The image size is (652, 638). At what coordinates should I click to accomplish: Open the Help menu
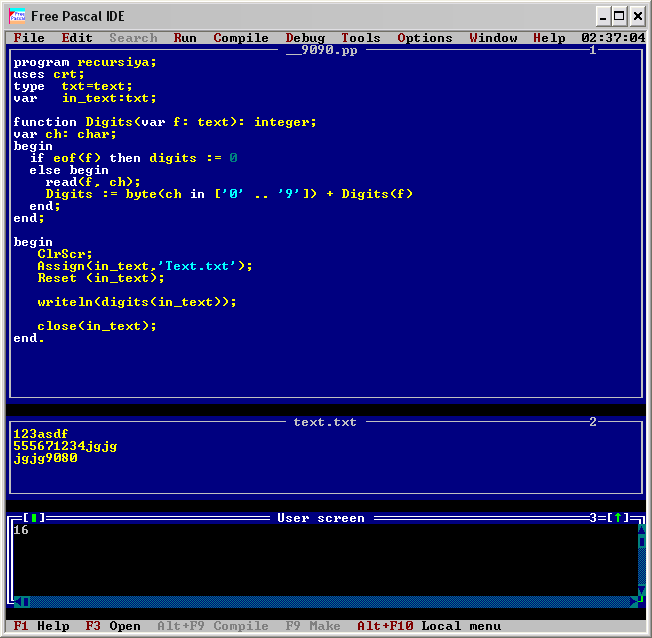pos(549,38)
